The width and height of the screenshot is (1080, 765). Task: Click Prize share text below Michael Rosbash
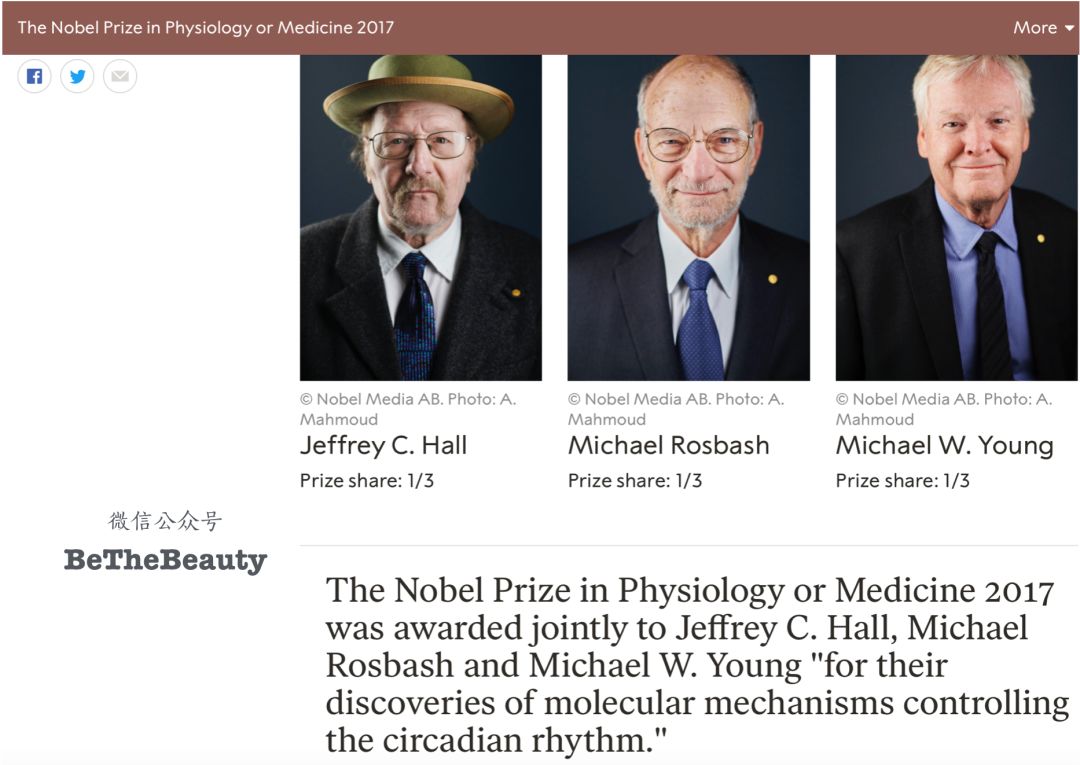click(x=634, y=481)
